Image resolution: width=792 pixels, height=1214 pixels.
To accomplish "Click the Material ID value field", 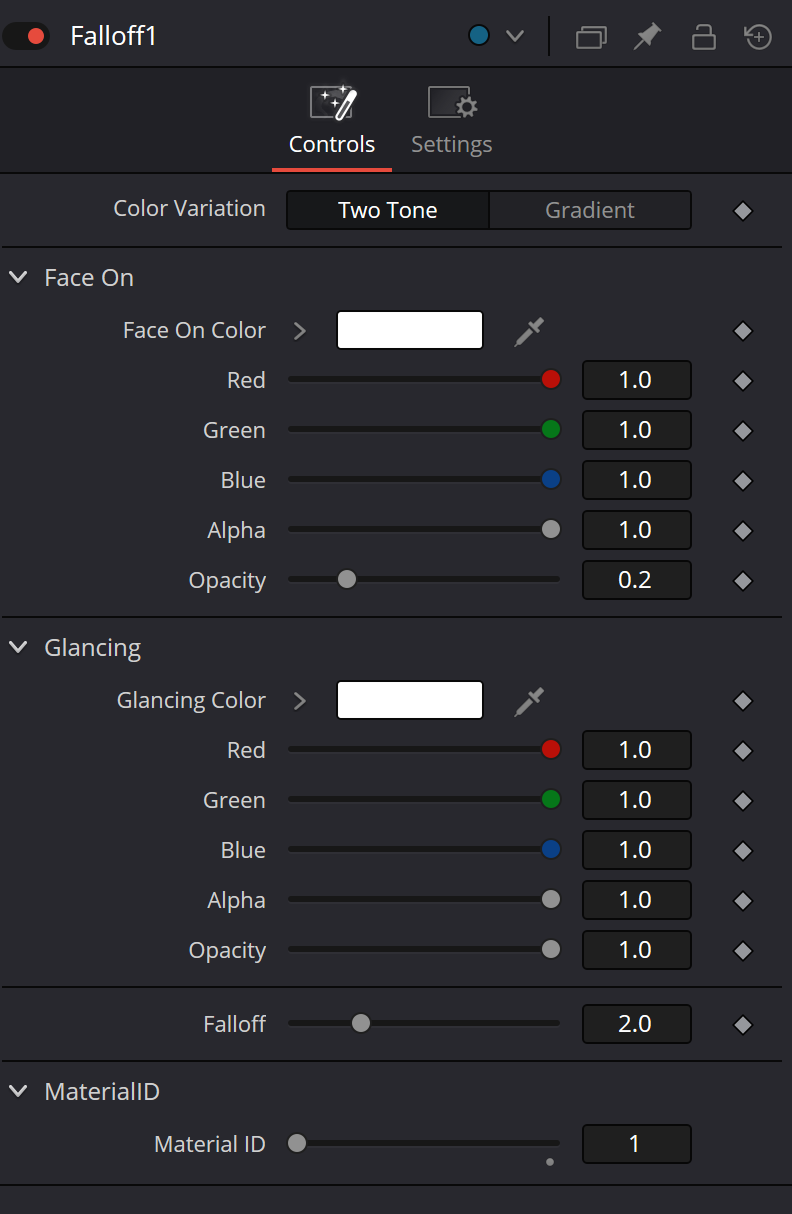I will [637, 1144].
